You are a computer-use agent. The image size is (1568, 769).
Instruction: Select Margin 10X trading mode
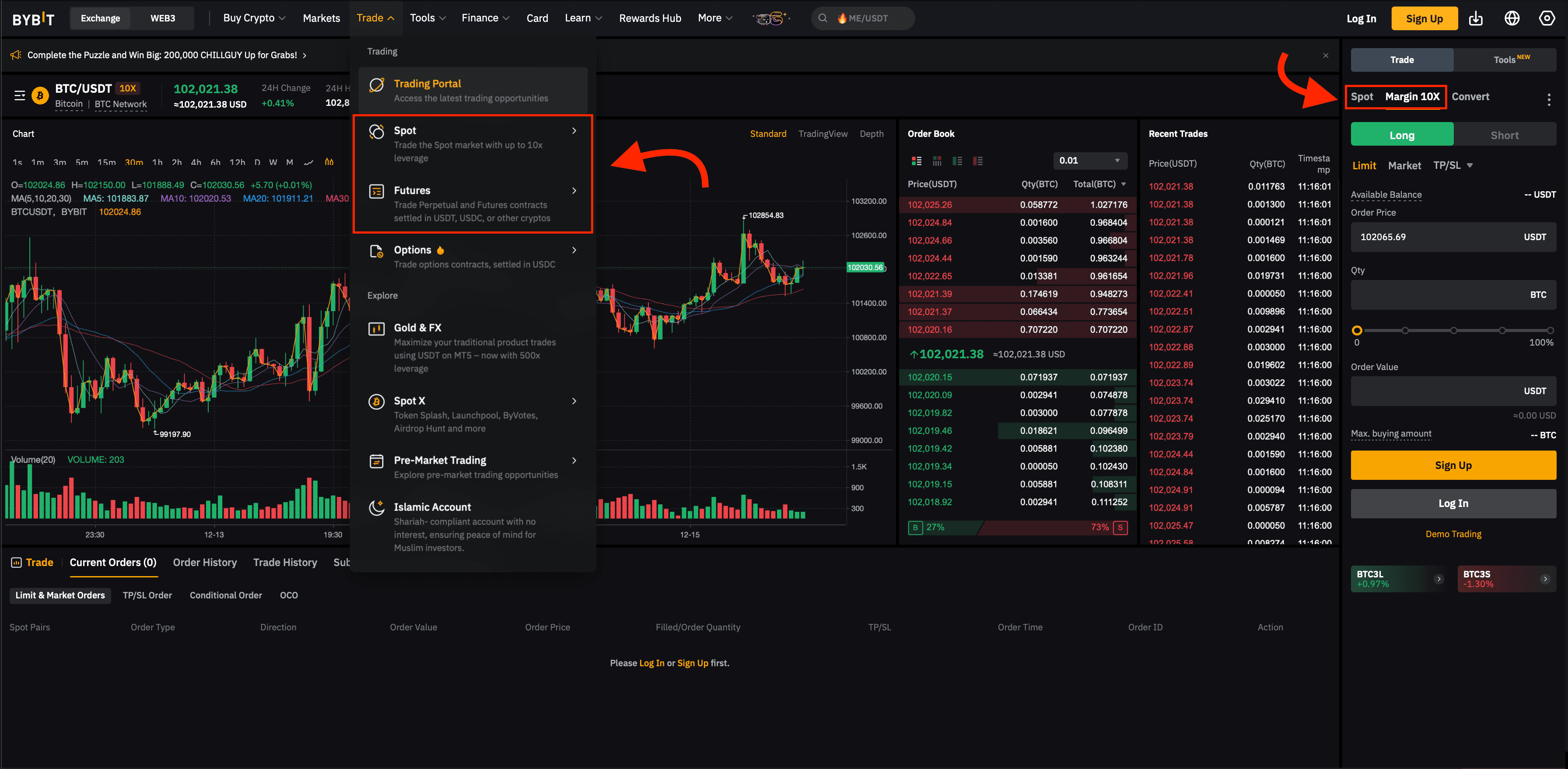click(x=1412, y=97)
